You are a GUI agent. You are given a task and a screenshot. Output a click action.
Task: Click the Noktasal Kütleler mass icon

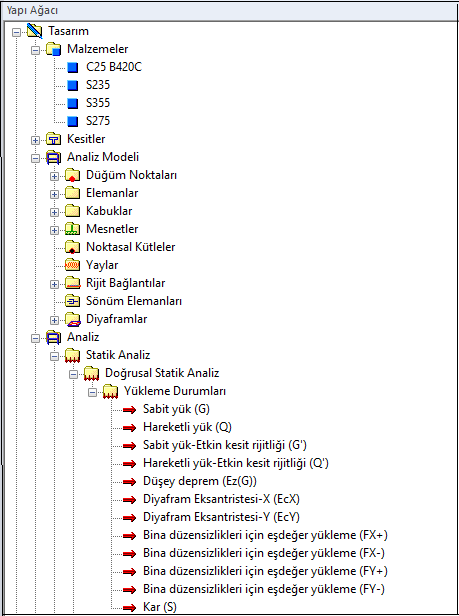[x=72, y=247]
